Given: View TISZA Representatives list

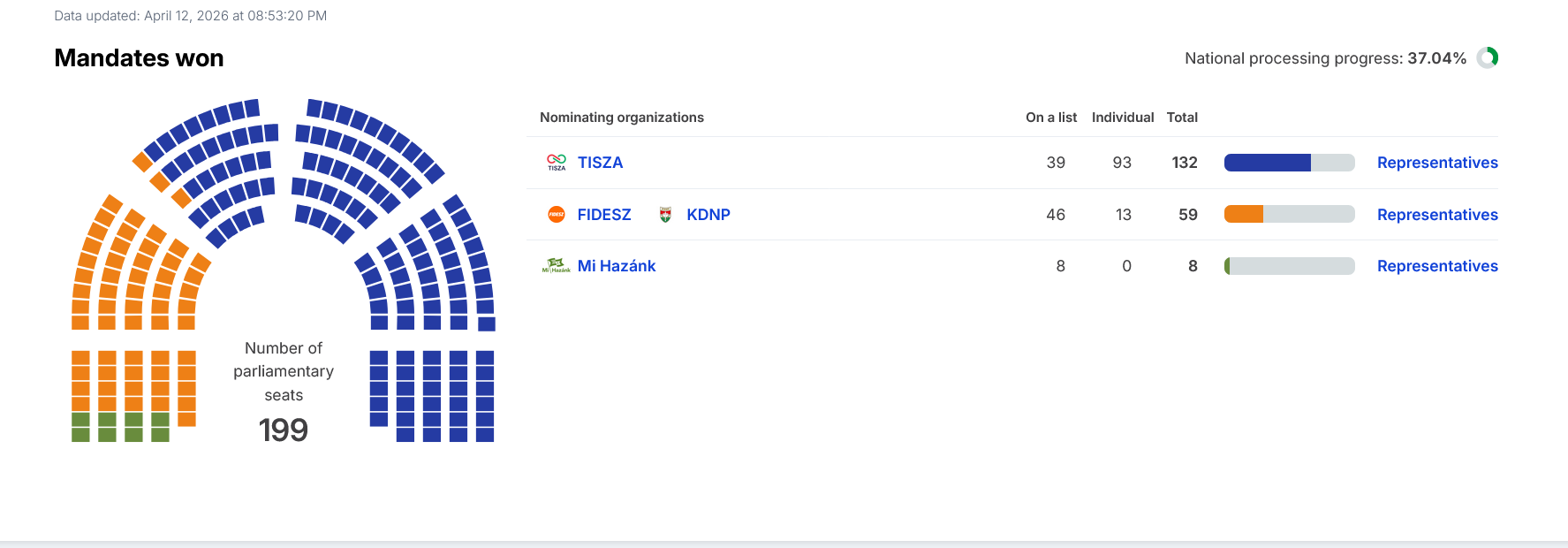Looking at the screenshot, I should (x=1437, y=163).
